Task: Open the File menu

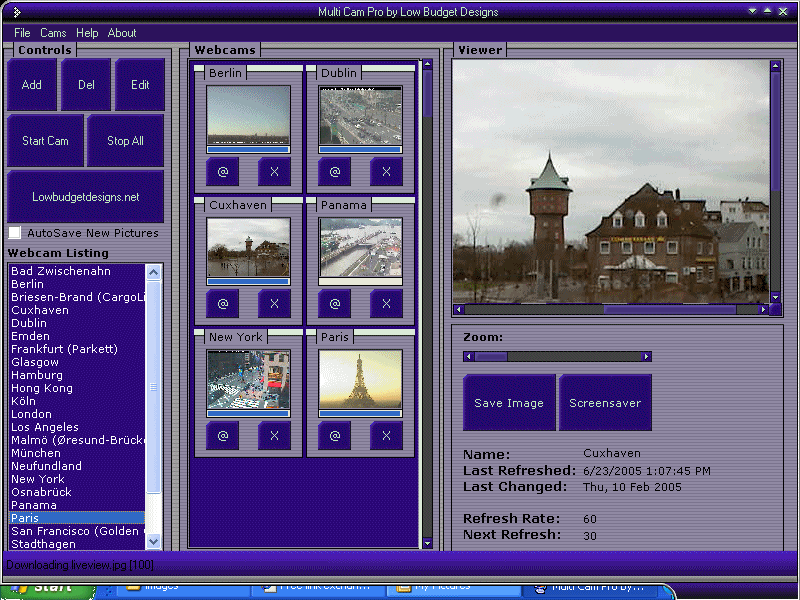Action: pos(21,33)
